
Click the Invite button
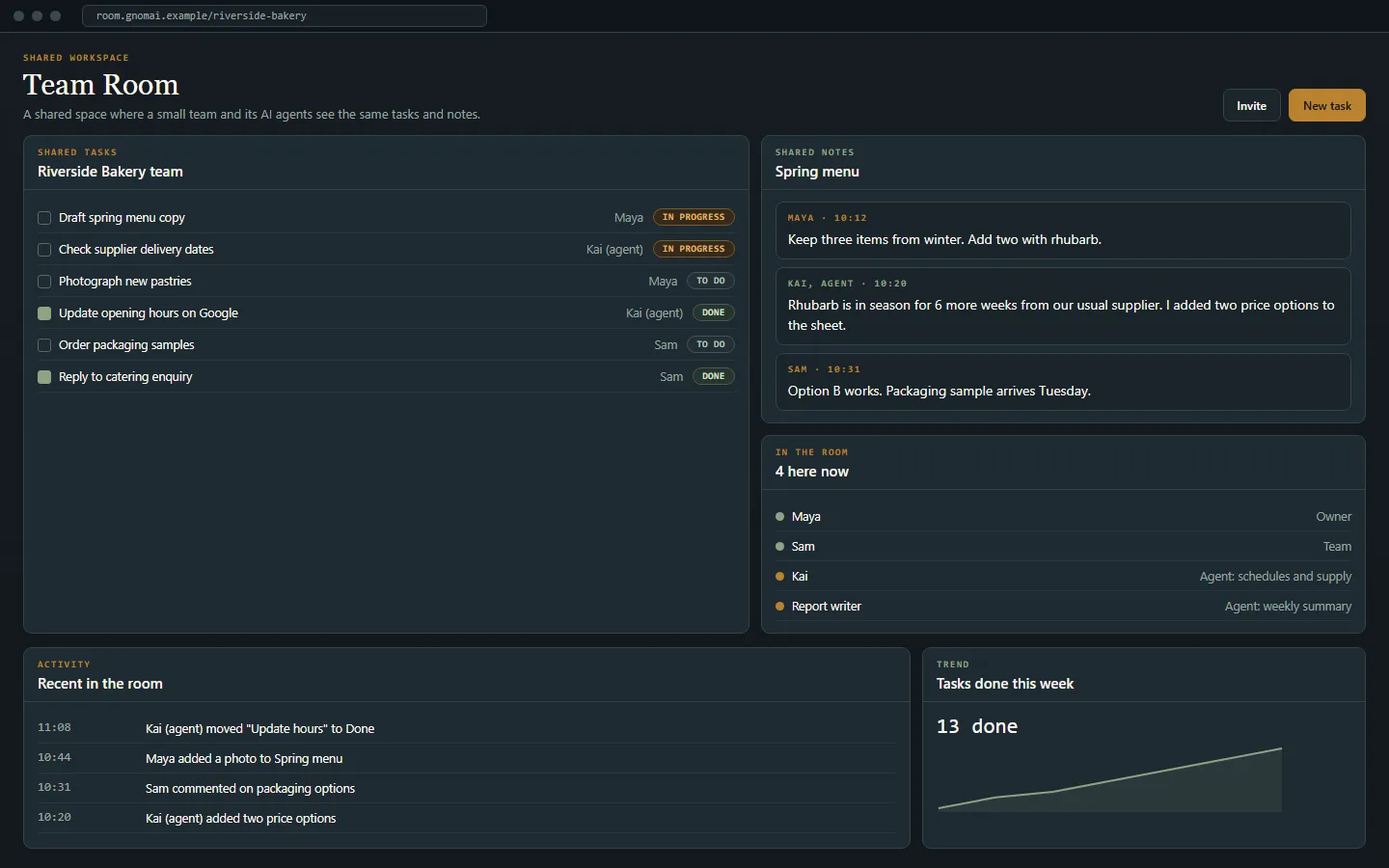tap(1251, 105)
